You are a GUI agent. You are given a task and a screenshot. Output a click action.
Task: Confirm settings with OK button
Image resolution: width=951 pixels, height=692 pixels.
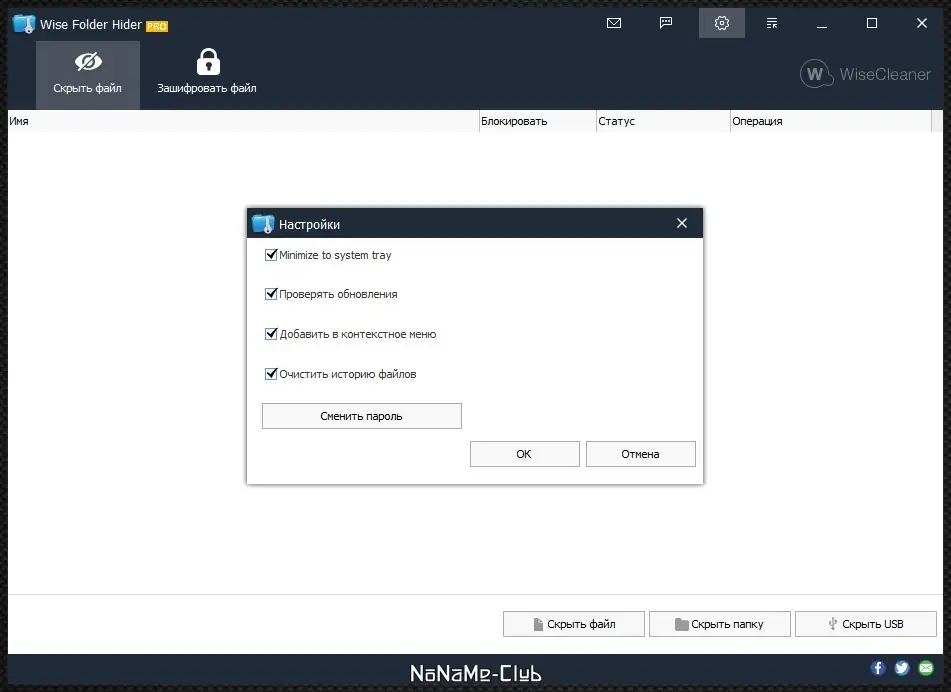pyautogui.click(x=525, y=454)
